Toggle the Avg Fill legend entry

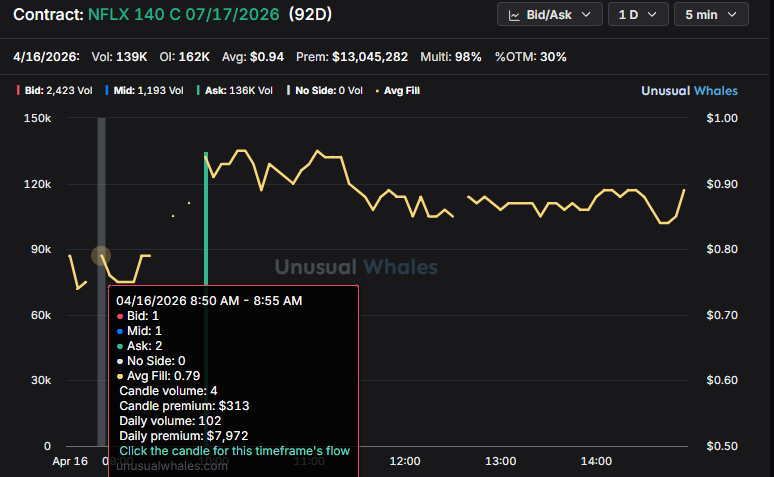[x=397, y=90]
